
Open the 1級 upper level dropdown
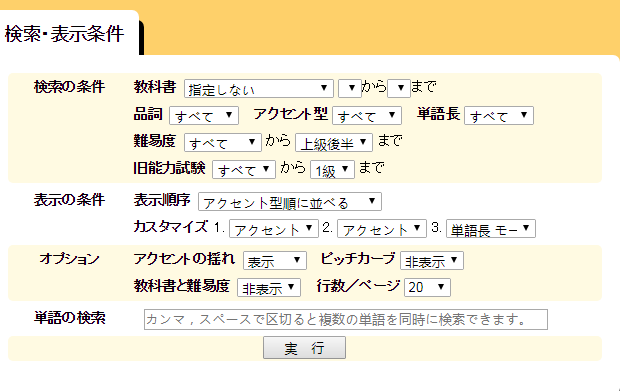[332, 169]
